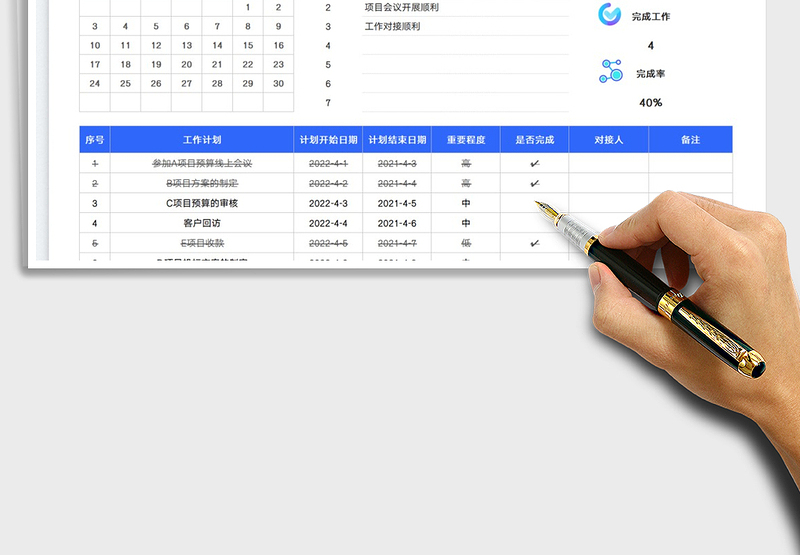800x555 pixels.
Task: Toggle the completed checkmark for B项目方案的制定
Action: pos(534,183)
